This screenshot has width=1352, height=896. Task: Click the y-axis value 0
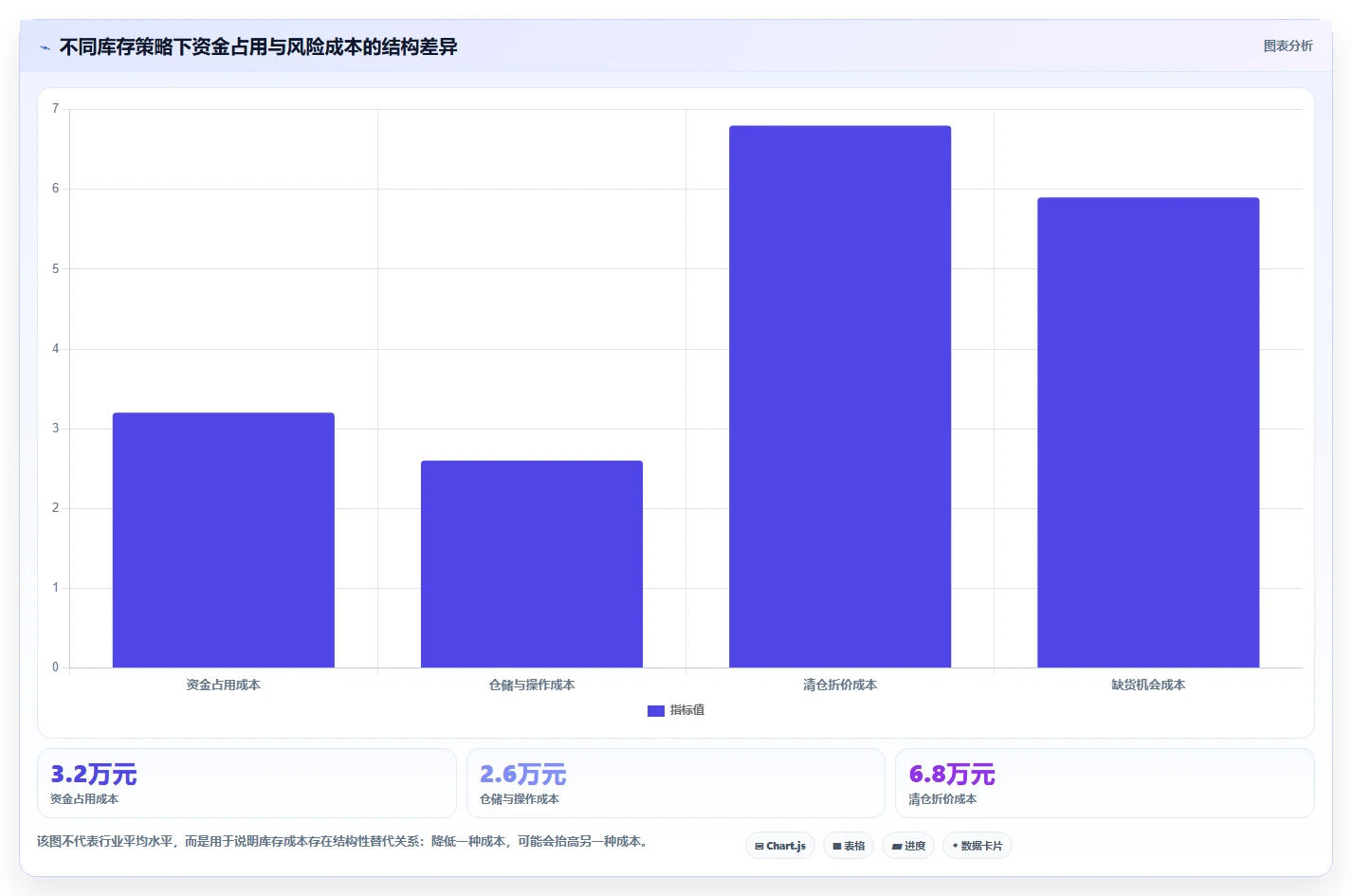tap(55, 667)
